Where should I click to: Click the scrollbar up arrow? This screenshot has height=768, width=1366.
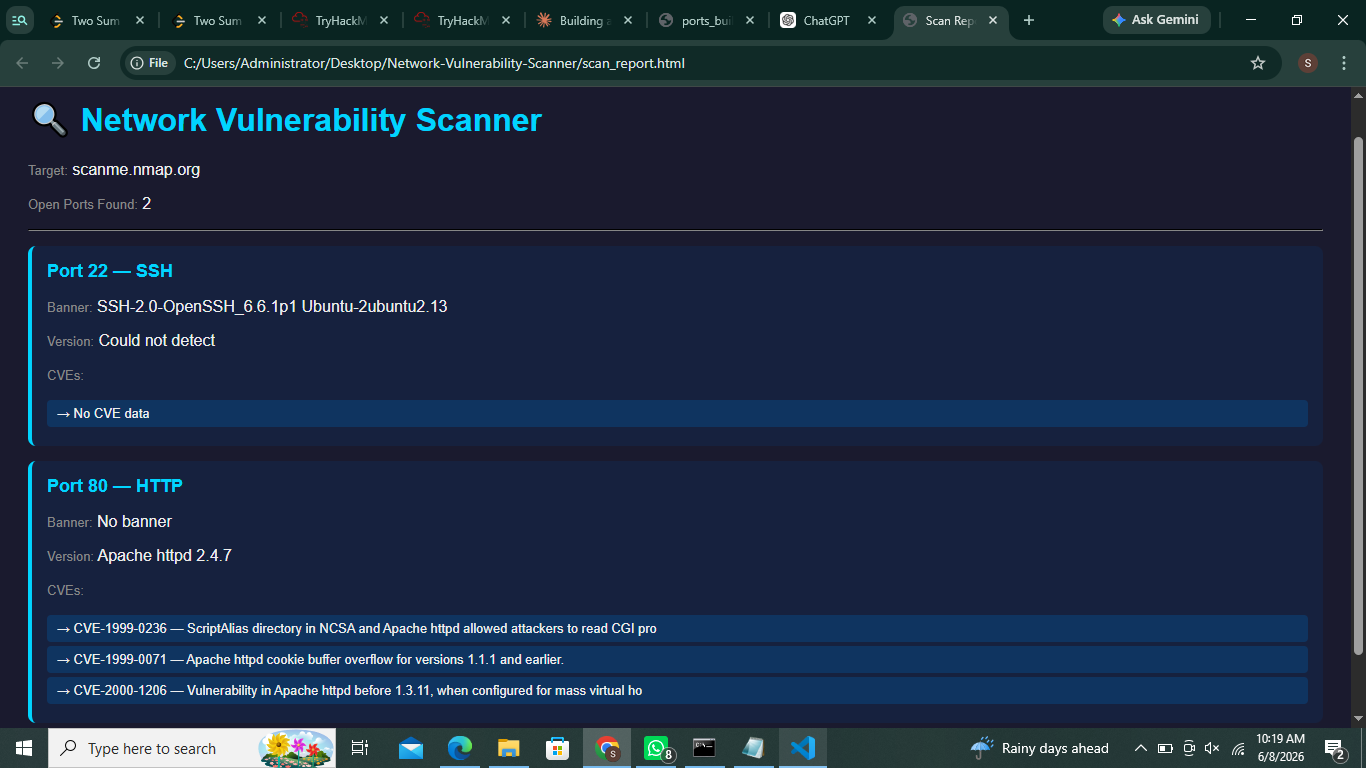[1358, 95]
